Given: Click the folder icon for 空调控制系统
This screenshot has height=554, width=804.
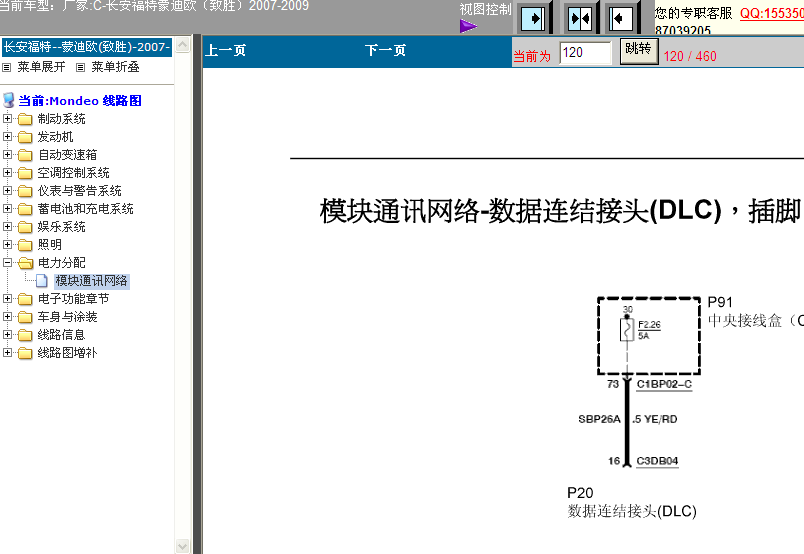Looking at the screenshot, I should coord(25,173).
